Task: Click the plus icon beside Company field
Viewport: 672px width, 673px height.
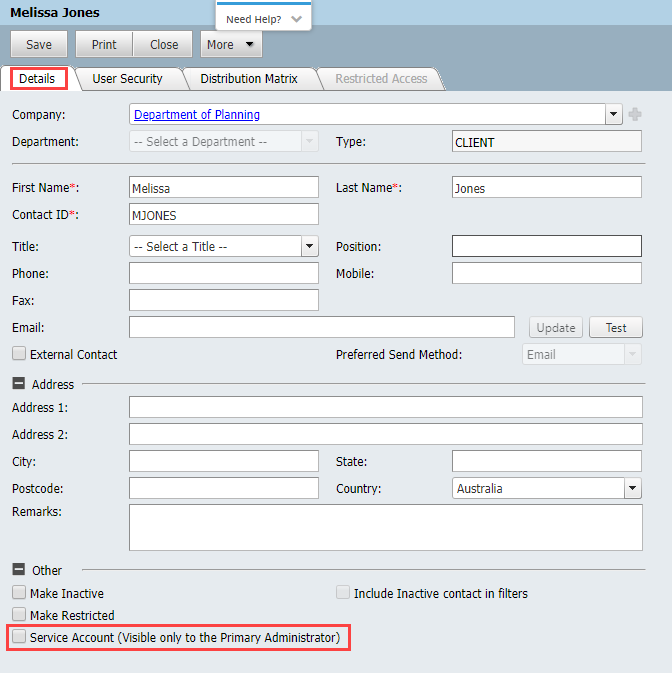Action: 634,115
